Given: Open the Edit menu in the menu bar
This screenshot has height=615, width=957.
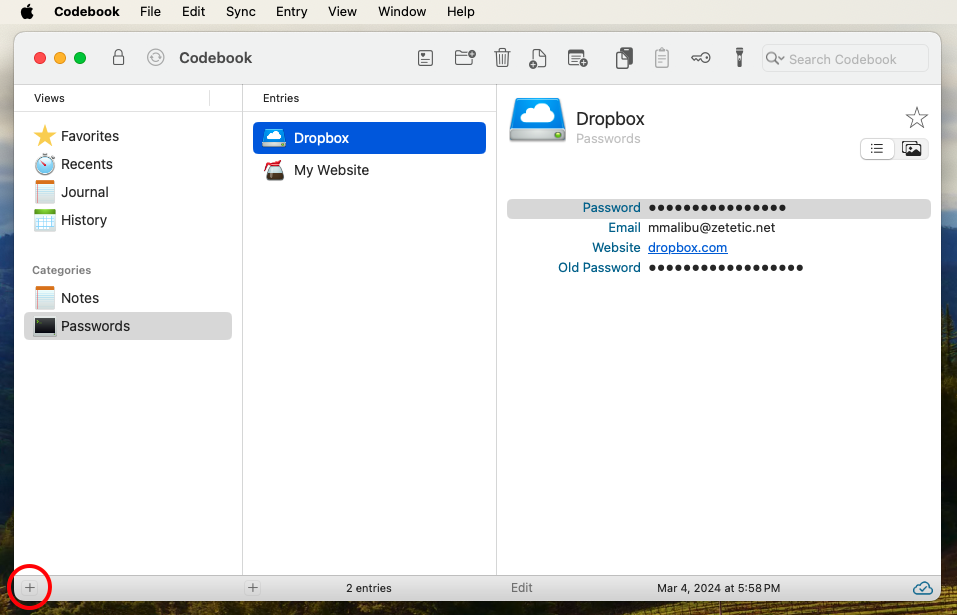Looking at the screenshot, I should (193, 12).
